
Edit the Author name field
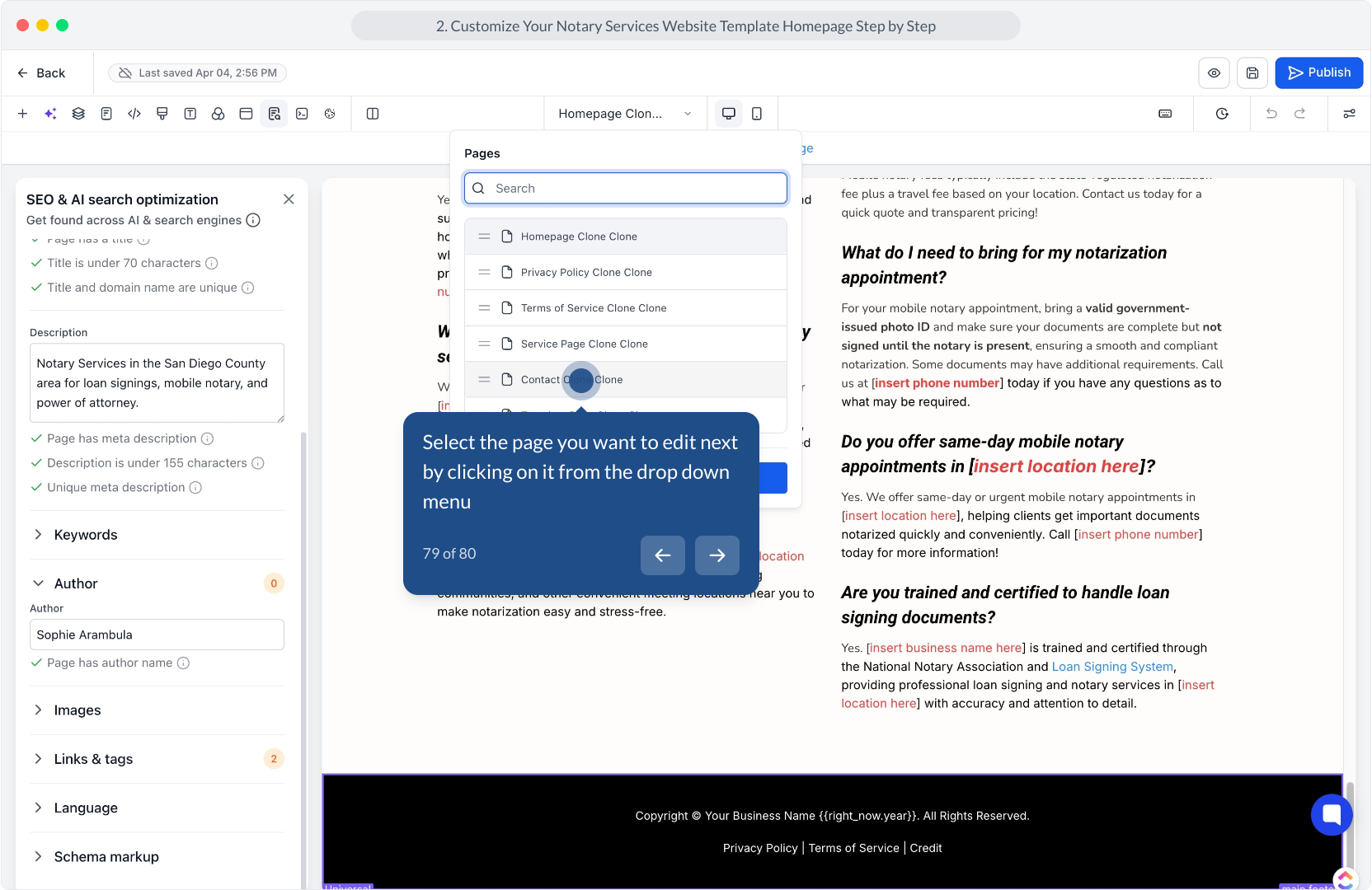(x=157, y=635)
